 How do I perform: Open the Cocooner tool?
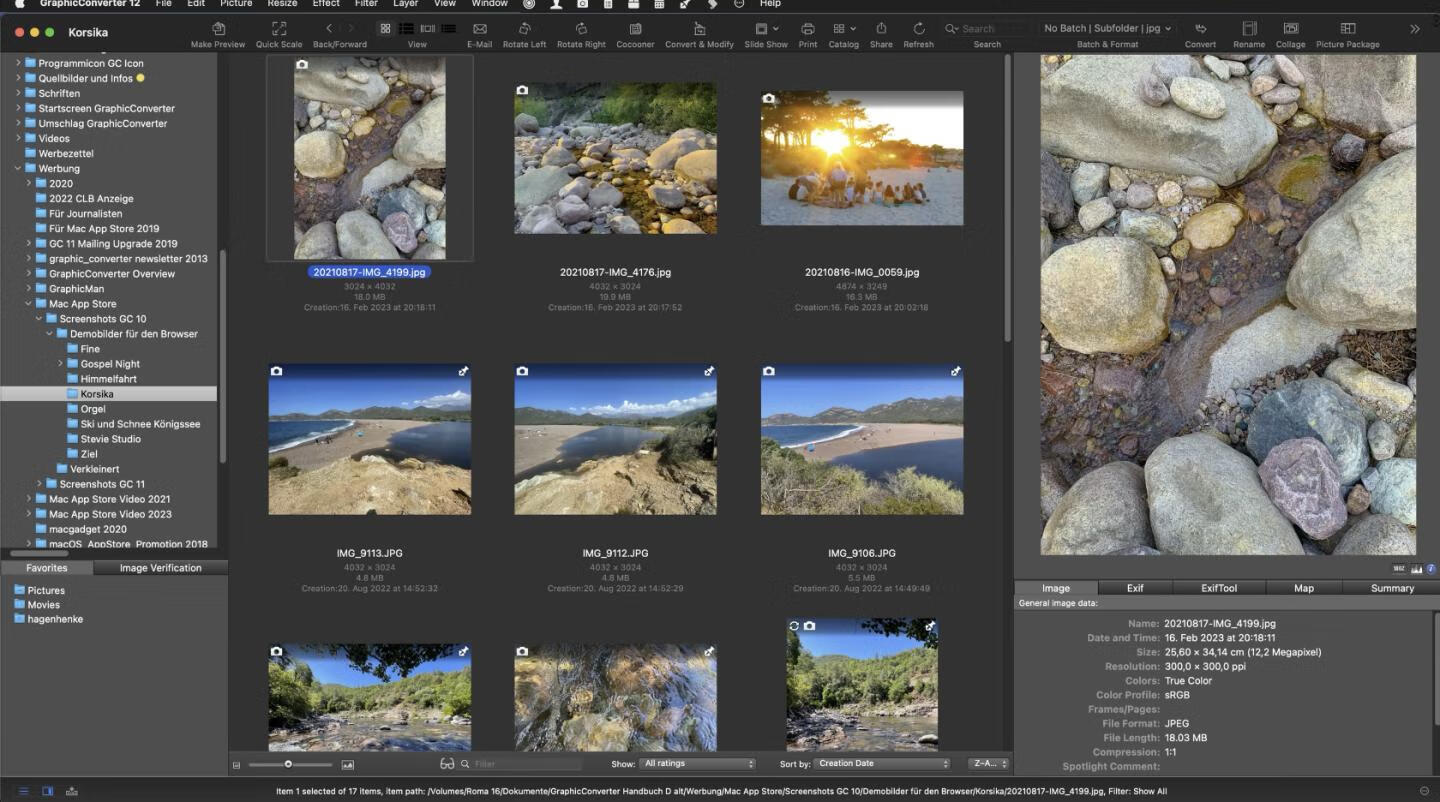pos(635,29)
